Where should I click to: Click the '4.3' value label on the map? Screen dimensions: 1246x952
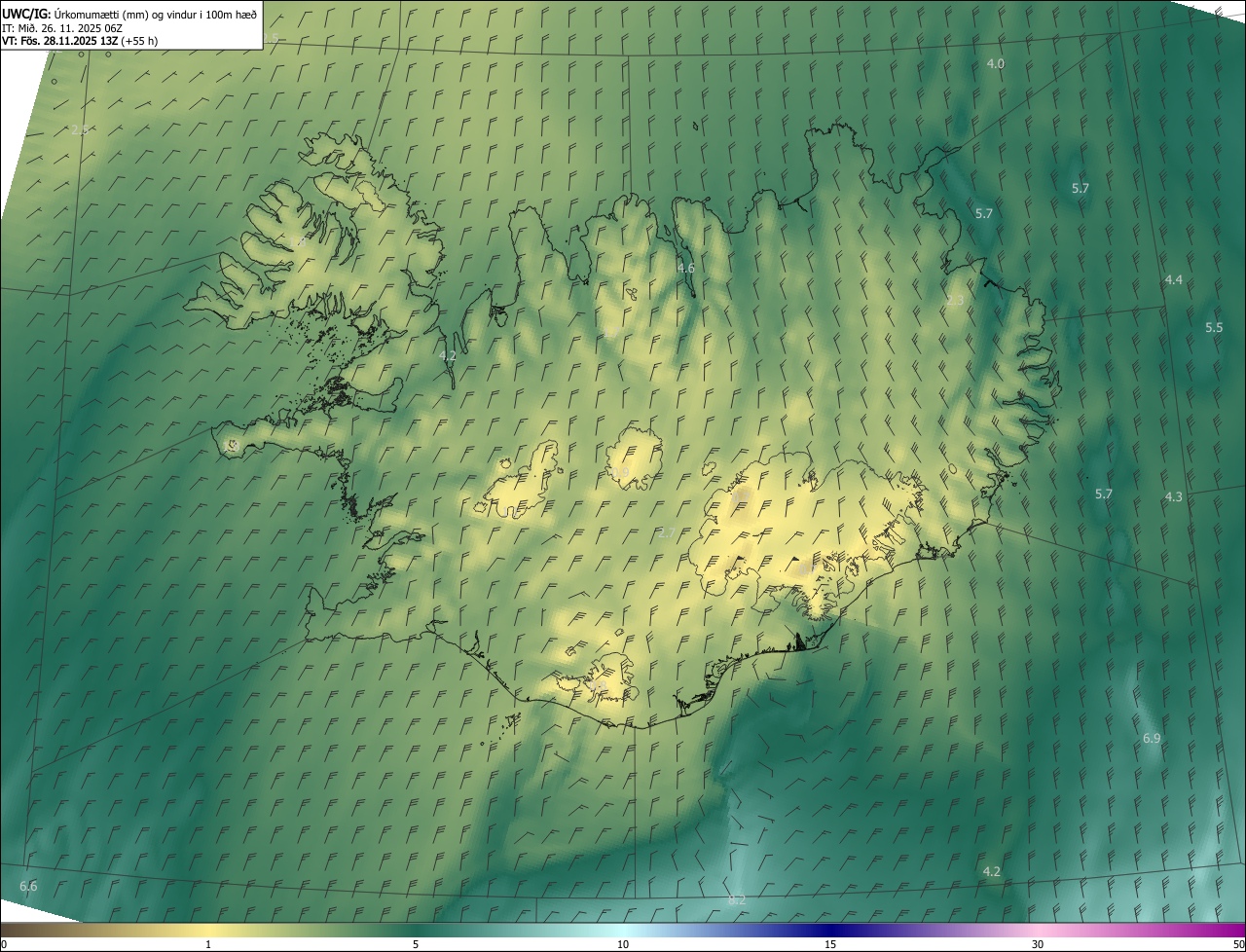[x=1173, y=496]
